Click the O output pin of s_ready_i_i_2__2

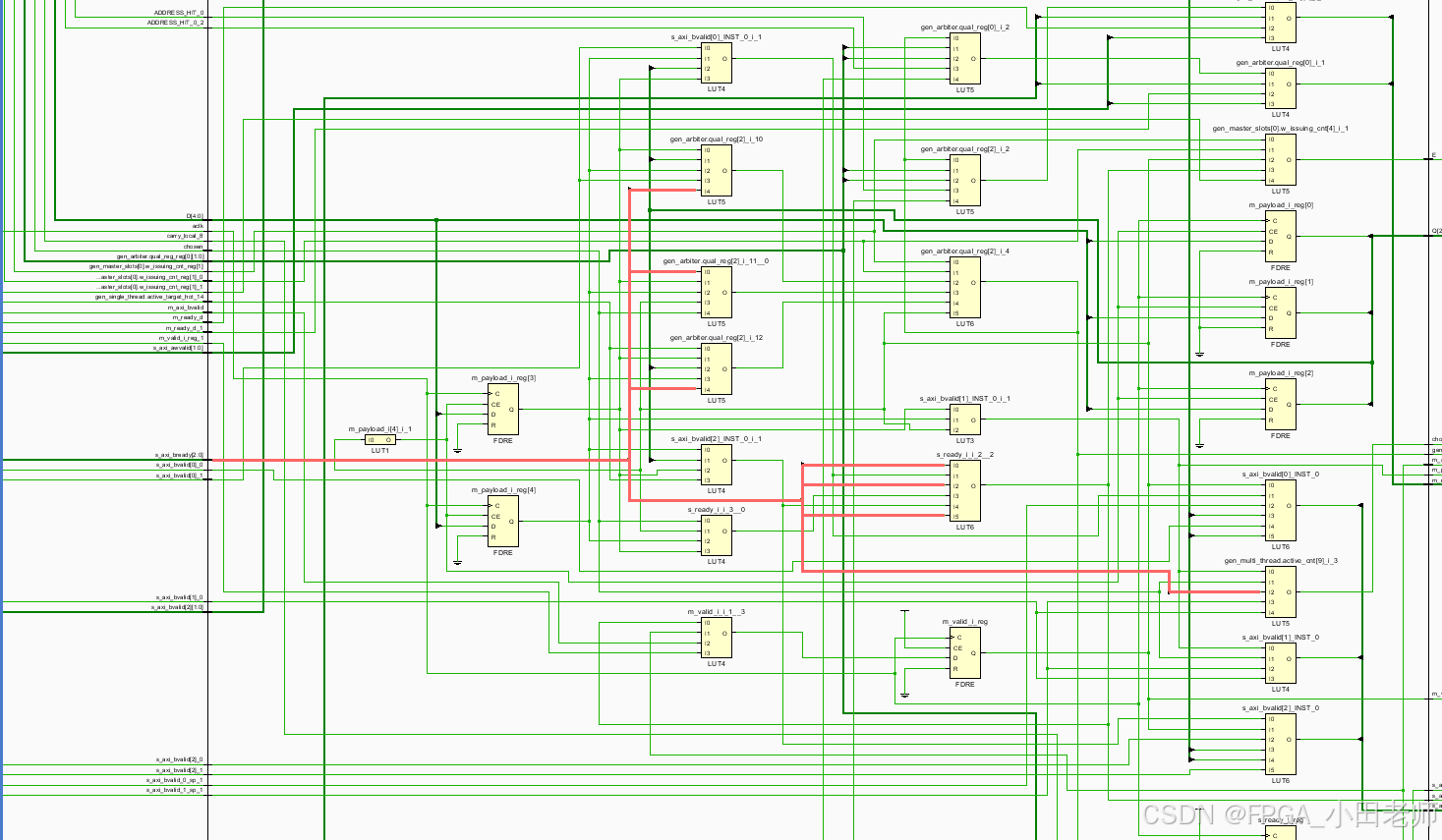pyautogui.click(x=974, y=486)
